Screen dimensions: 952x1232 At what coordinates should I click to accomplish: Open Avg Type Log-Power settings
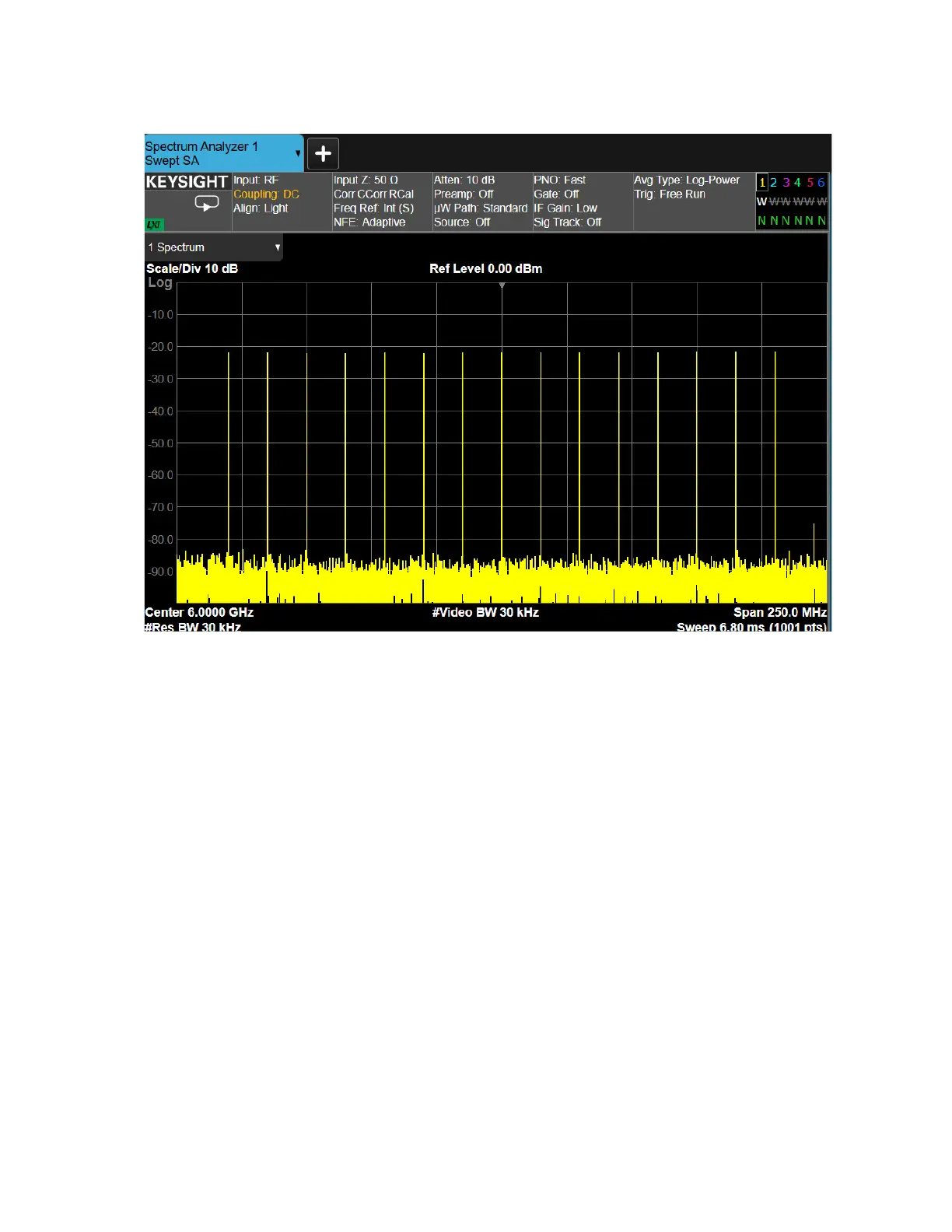coord(686,180)
